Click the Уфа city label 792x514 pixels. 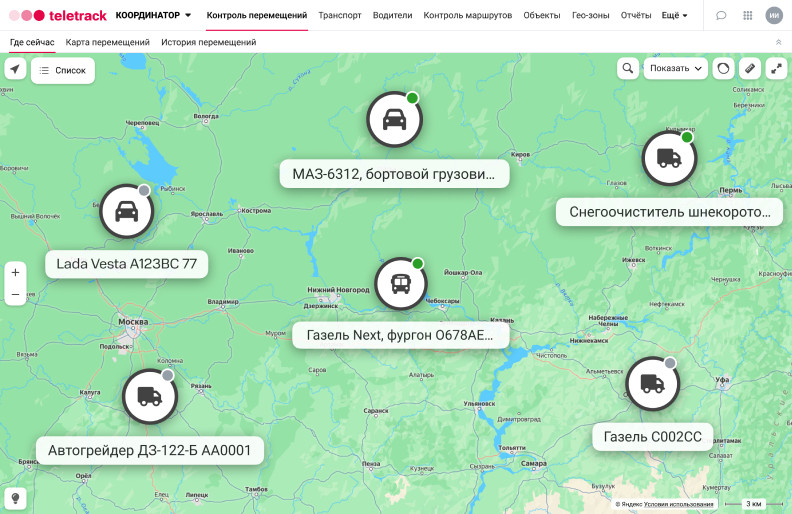(x=722, y=380)
